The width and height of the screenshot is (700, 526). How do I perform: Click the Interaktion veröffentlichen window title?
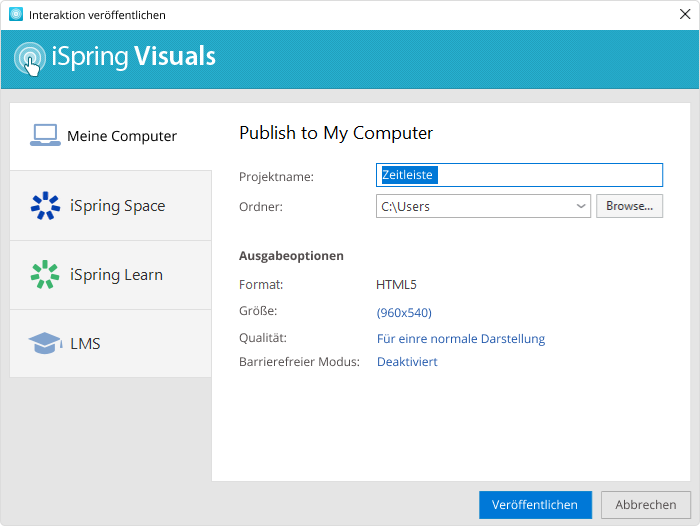coord(97,15)
